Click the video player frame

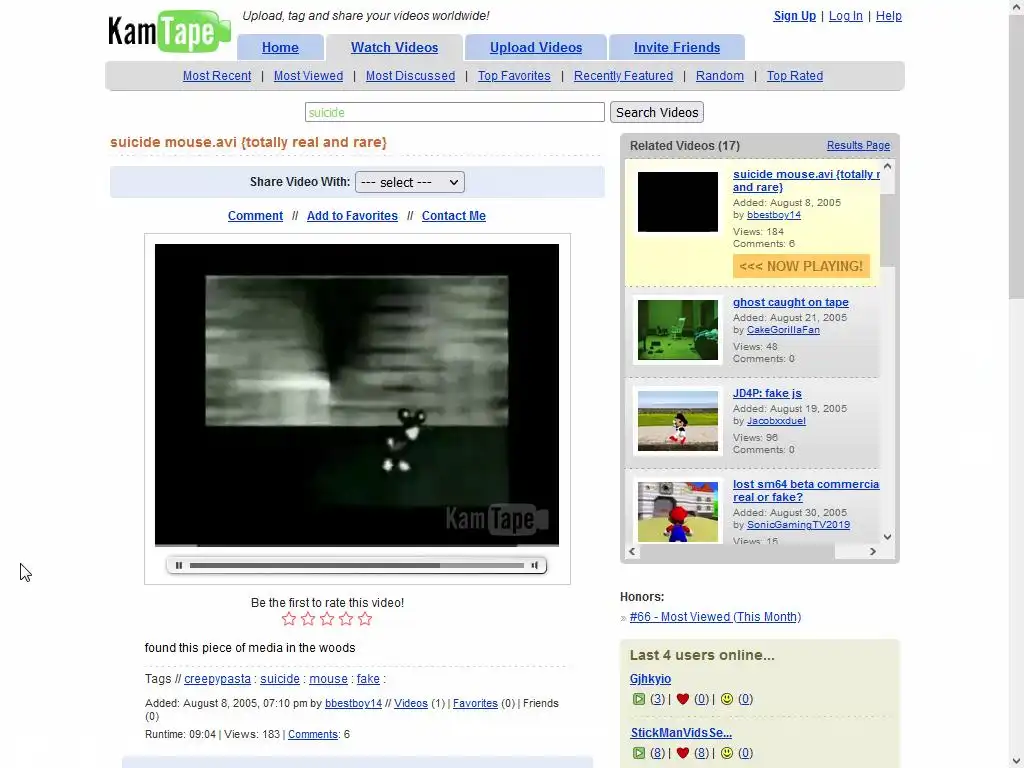357,394
